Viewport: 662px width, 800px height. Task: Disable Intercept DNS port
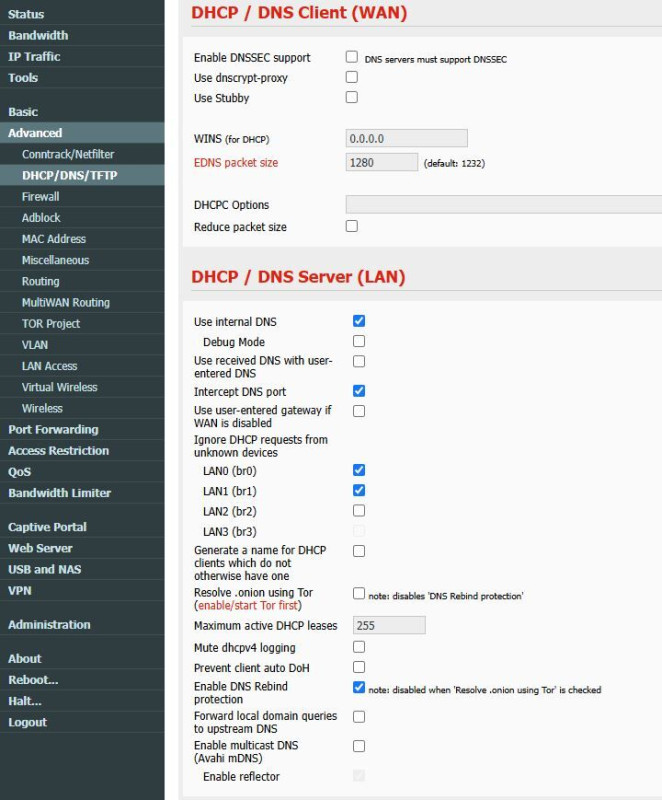point(359,391)
